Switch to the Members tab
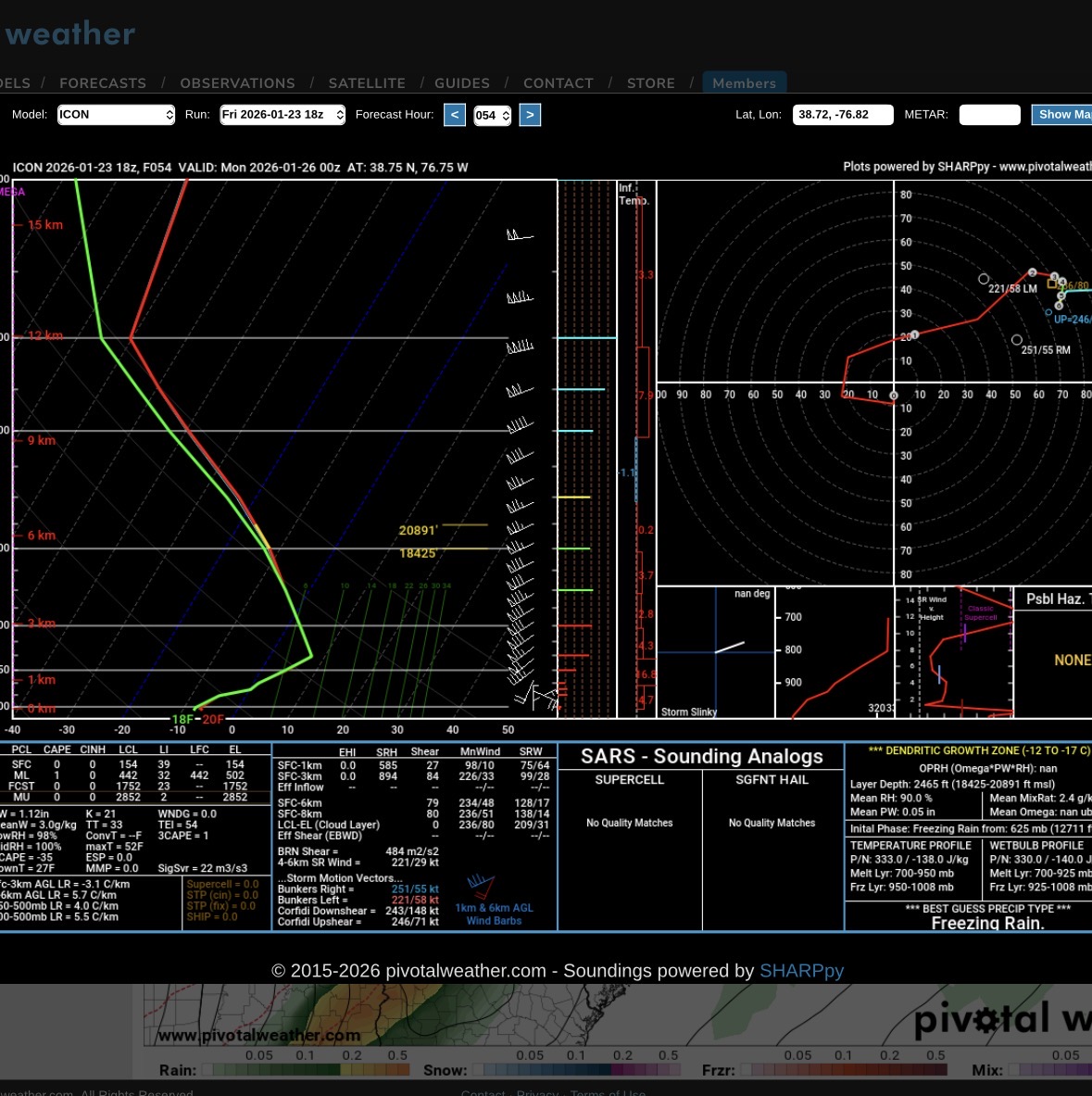The image size is (1092, 1096). coord(745,83)
